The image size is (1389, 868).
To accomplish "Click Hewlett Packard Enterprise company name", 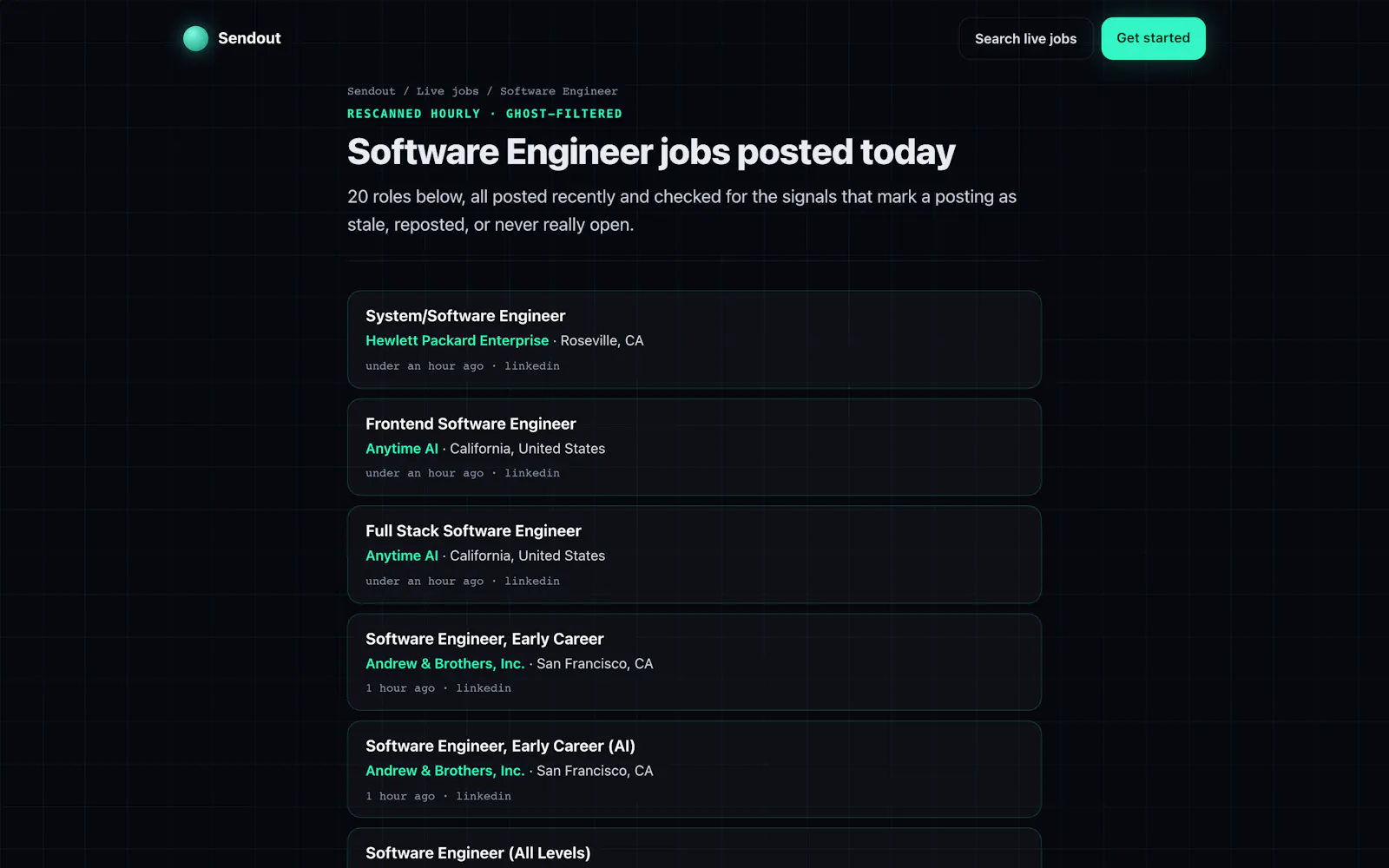I will (x=457, y=340).
